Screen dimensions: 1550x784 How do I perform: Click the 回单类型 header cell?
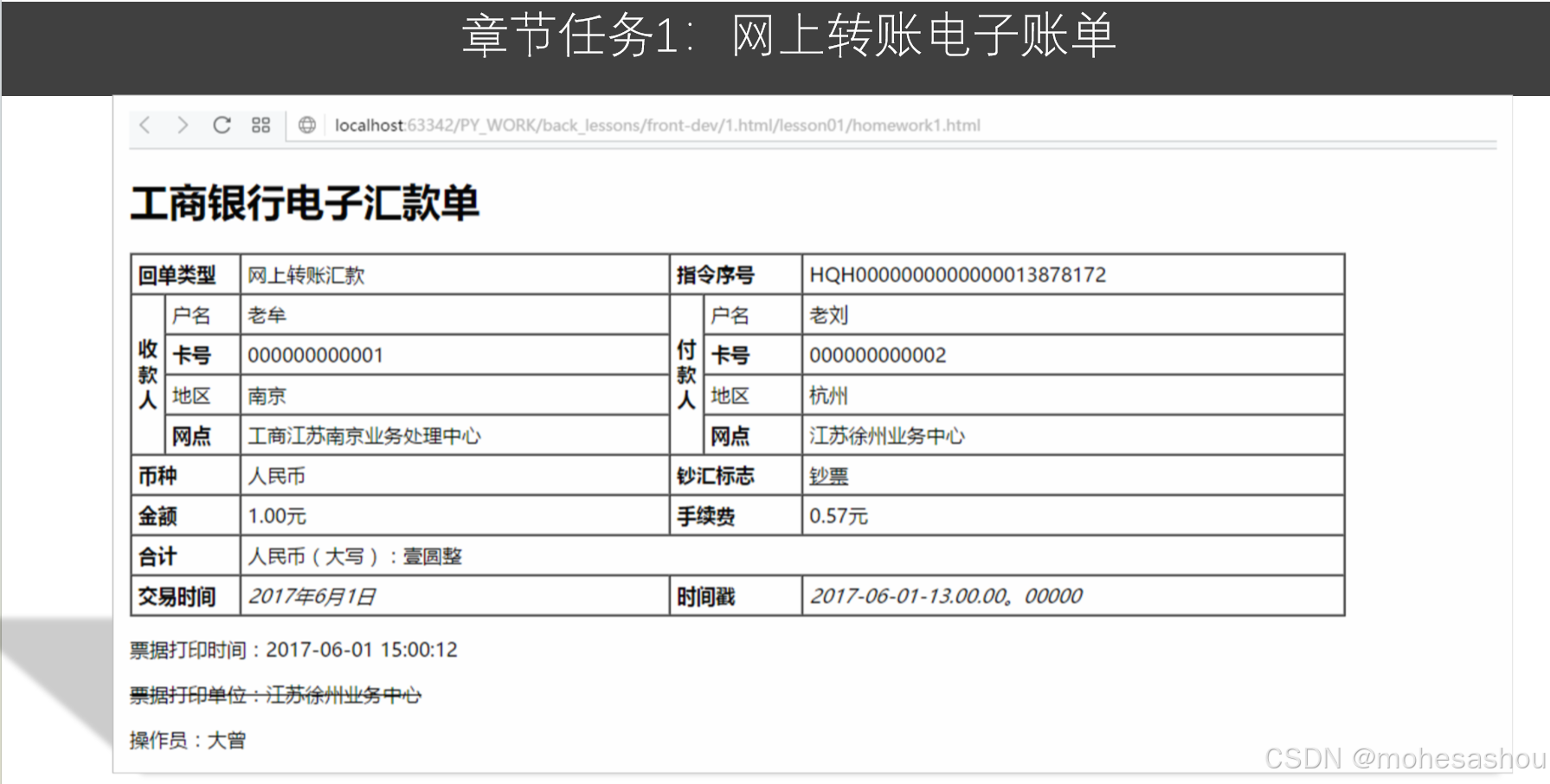(185, 275)
